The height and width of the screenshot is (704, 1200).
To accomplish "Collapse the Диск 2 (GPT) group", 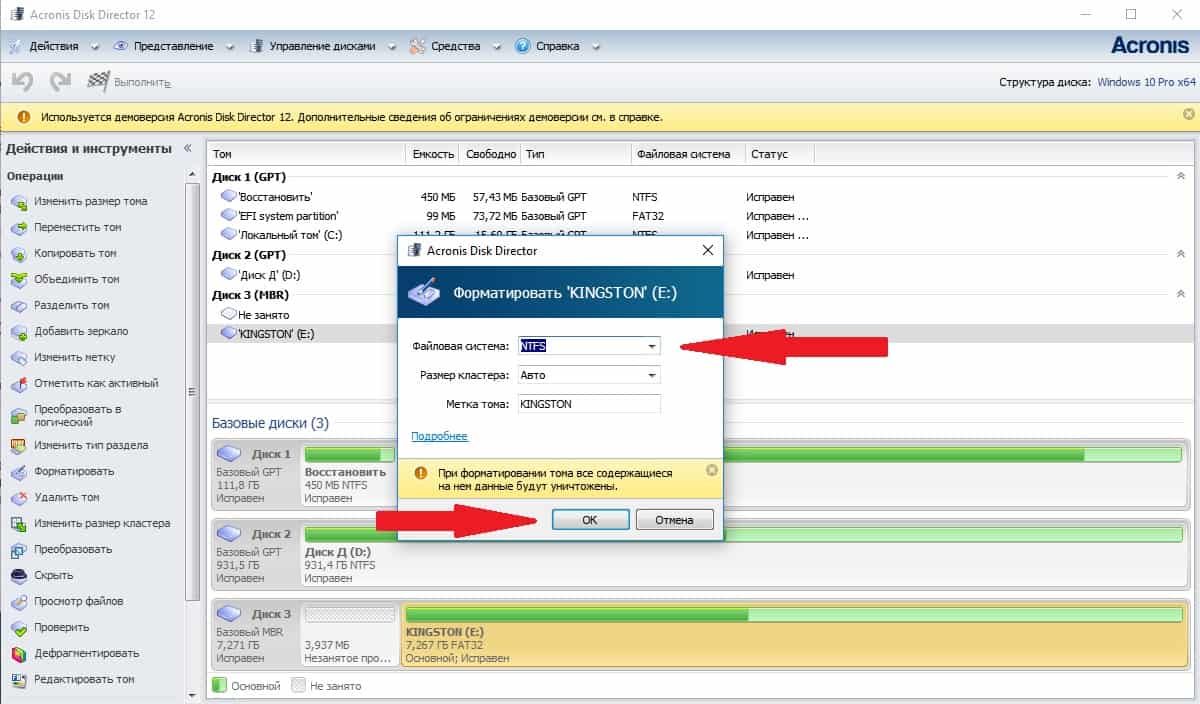I will tap(1181, 255).
